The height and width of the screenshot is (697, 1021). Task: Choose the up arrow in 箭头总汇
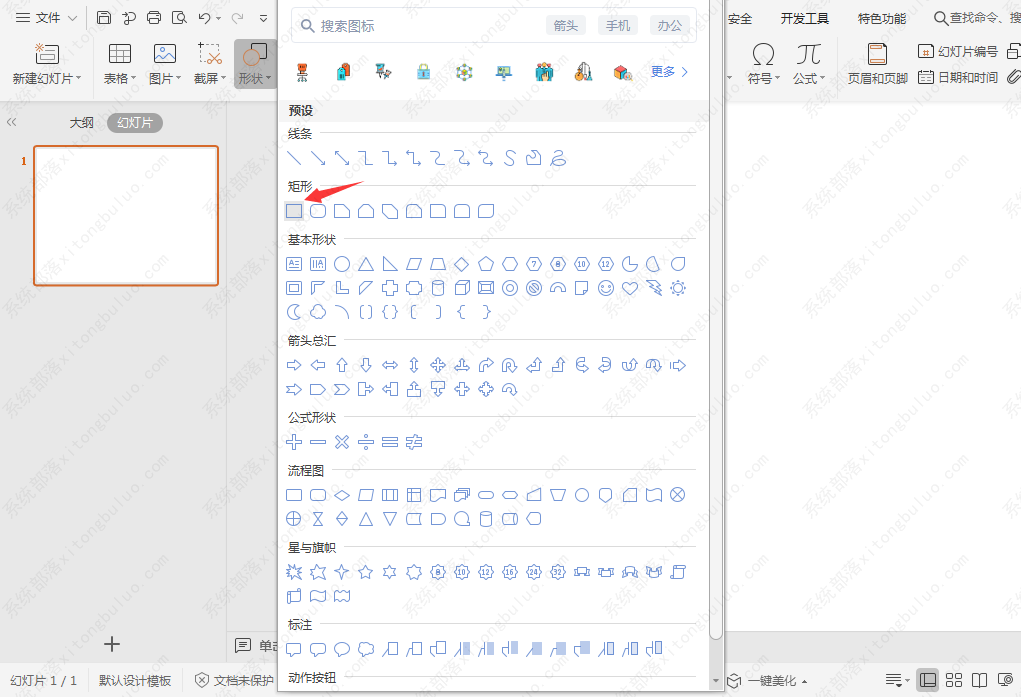(342, 365)
